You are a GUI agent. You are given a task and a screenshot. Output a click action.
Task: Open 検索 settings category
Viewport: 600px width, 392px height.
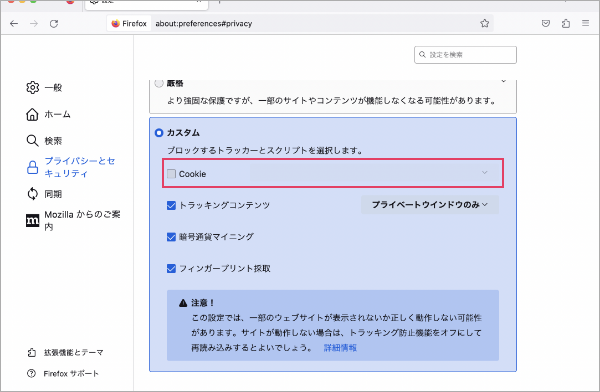click(x=53, y=140)
